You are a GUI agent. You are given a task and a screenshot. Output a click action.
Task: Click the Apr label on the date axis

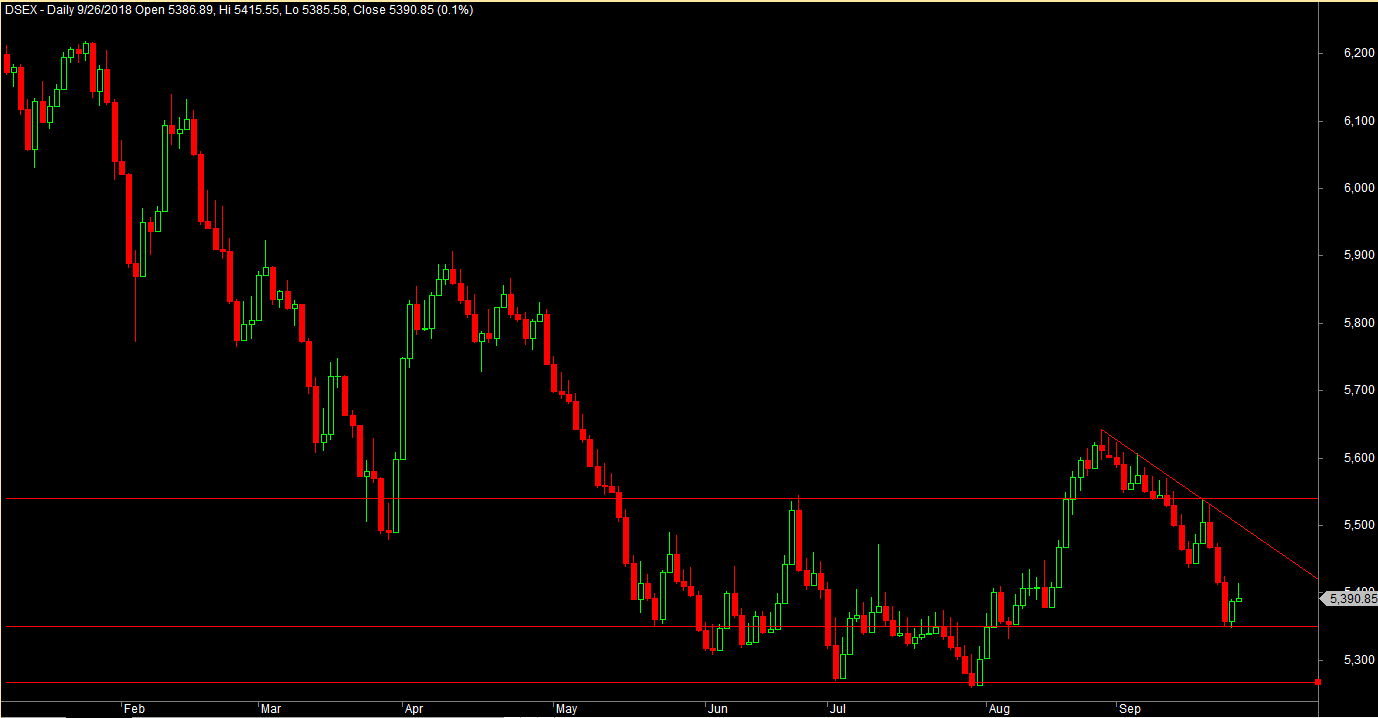[x=414, y=709]
